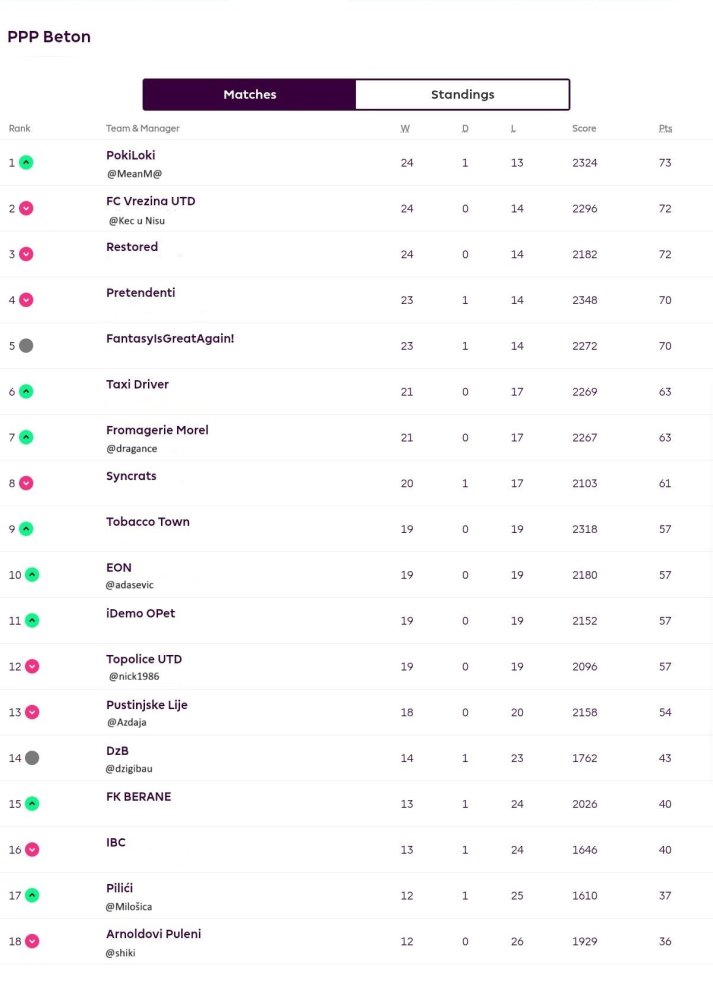Click the L column header
Image resolution: width=713 pixels, height=1000 pixels.
coord(513,128)
